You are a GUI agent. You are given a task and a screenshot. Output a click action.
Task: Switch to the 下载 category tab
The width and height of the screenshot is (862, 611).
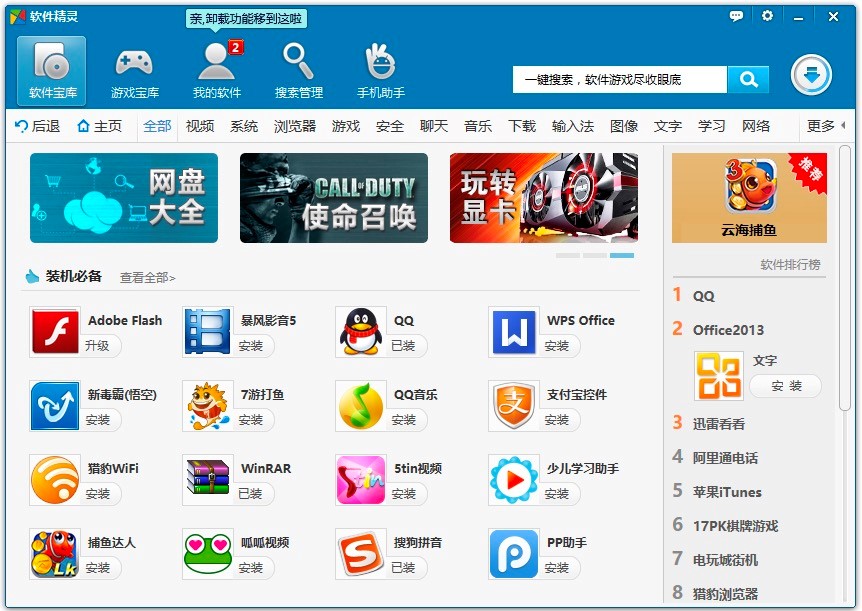point(522,126)
